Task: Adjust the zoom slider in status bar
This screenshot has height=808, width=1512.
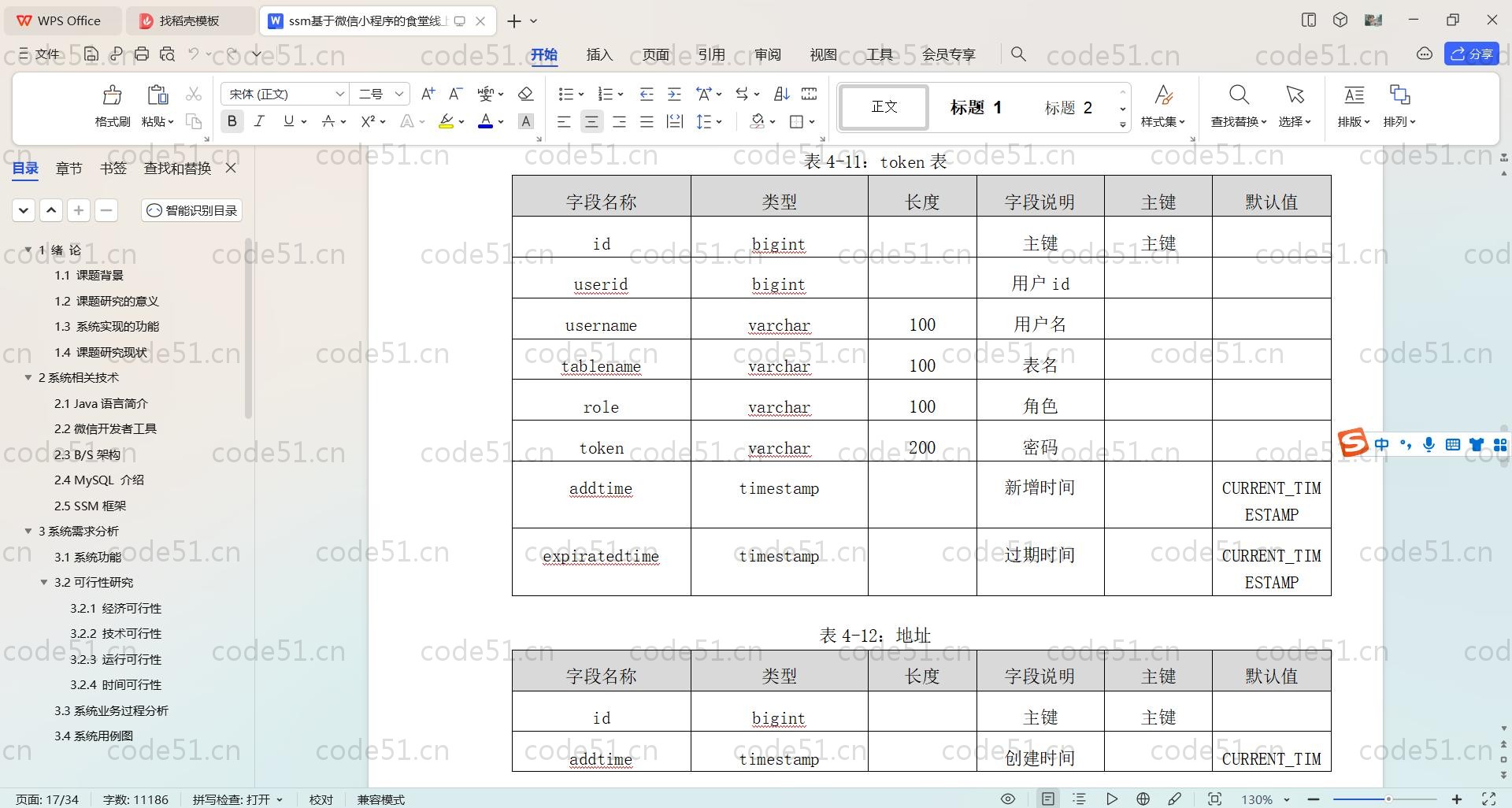Action: 1388,799
